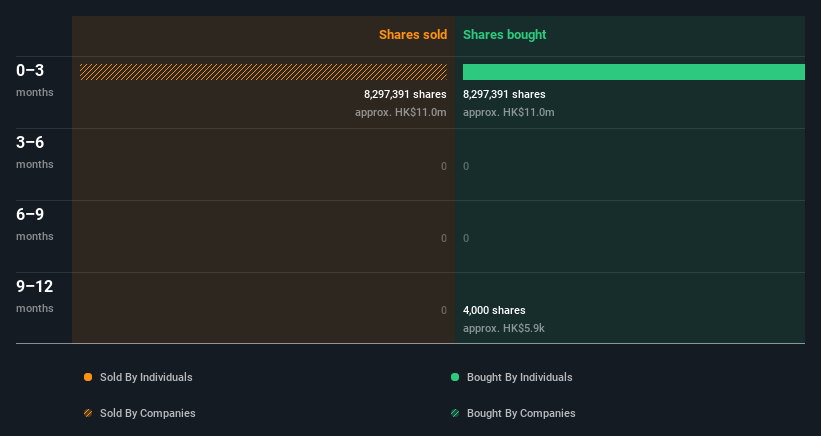Image resolution: width=821 pixels, height=436 pixels.
Task: Click the 0–3 months row label
Action: (x=35, y=80)
